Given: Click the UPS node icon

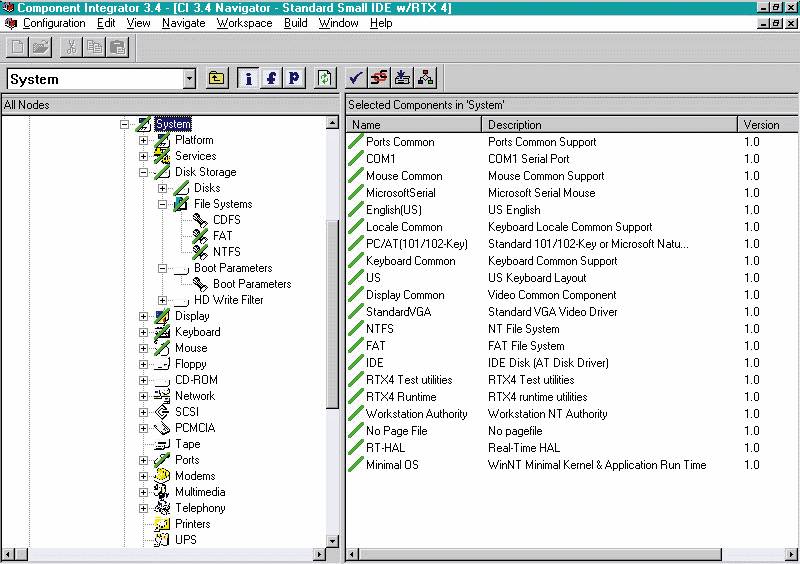Looking at the screenshot, I should 162,540.
